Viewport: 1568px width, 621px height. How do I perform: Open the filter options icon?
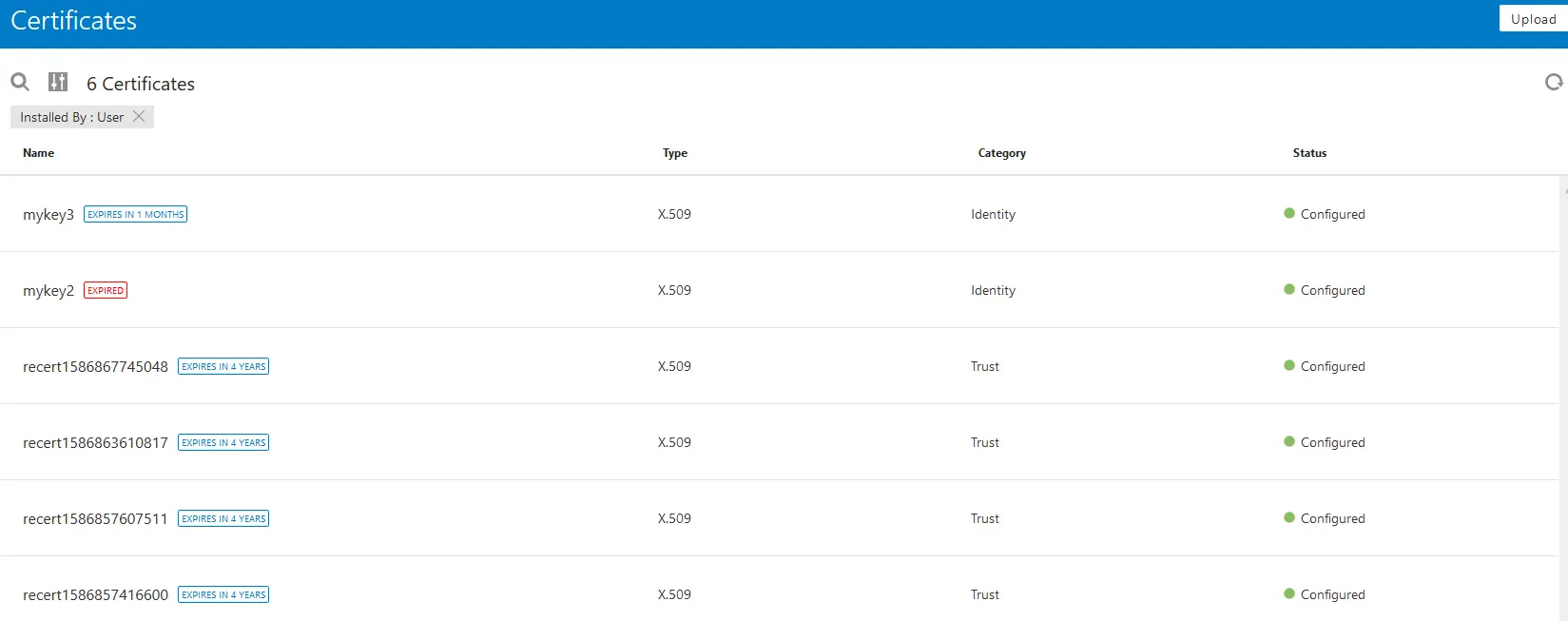pos(58,82)
